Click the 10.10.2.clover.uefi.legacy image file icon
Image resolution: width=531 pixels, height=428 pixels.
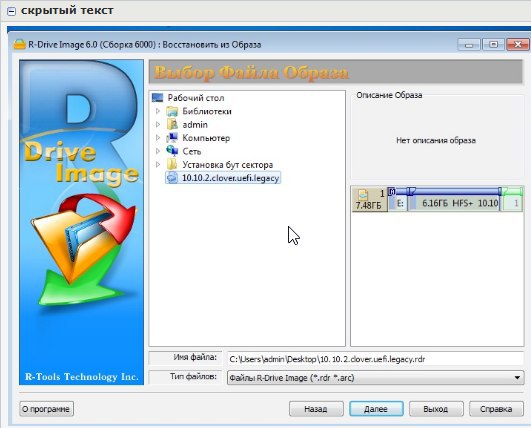(172, 178)
